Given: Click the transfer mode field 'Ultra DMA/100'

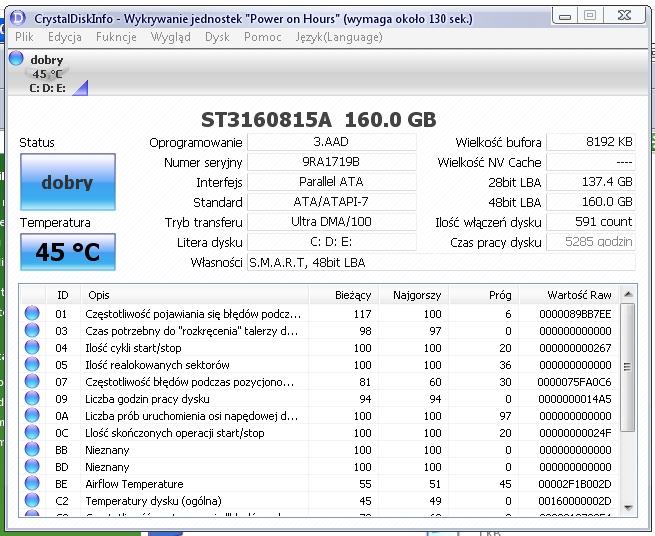Looking at the screenshot, I should [x=332, y=222].
